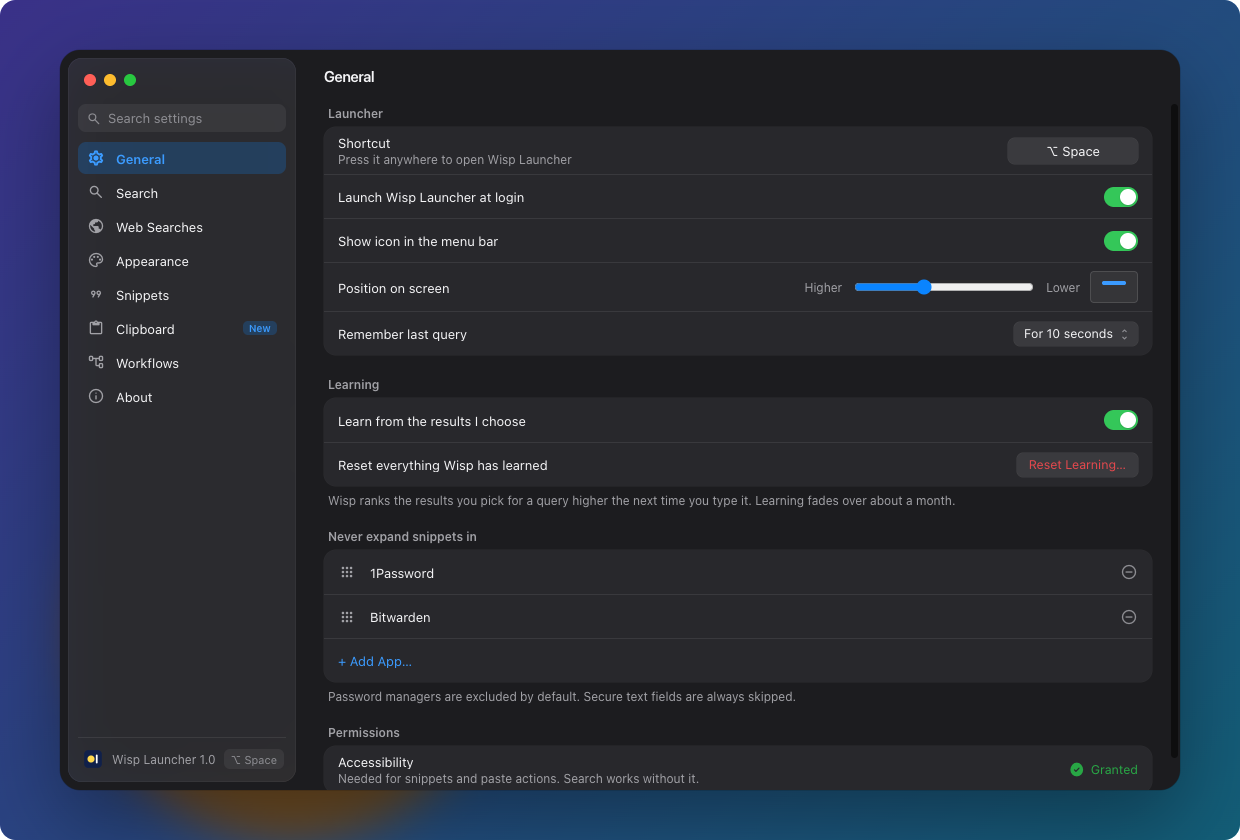This screenshot has height=840, width=1240.
Task: Click the Workflows diagram icon
Action: [96, 362]
